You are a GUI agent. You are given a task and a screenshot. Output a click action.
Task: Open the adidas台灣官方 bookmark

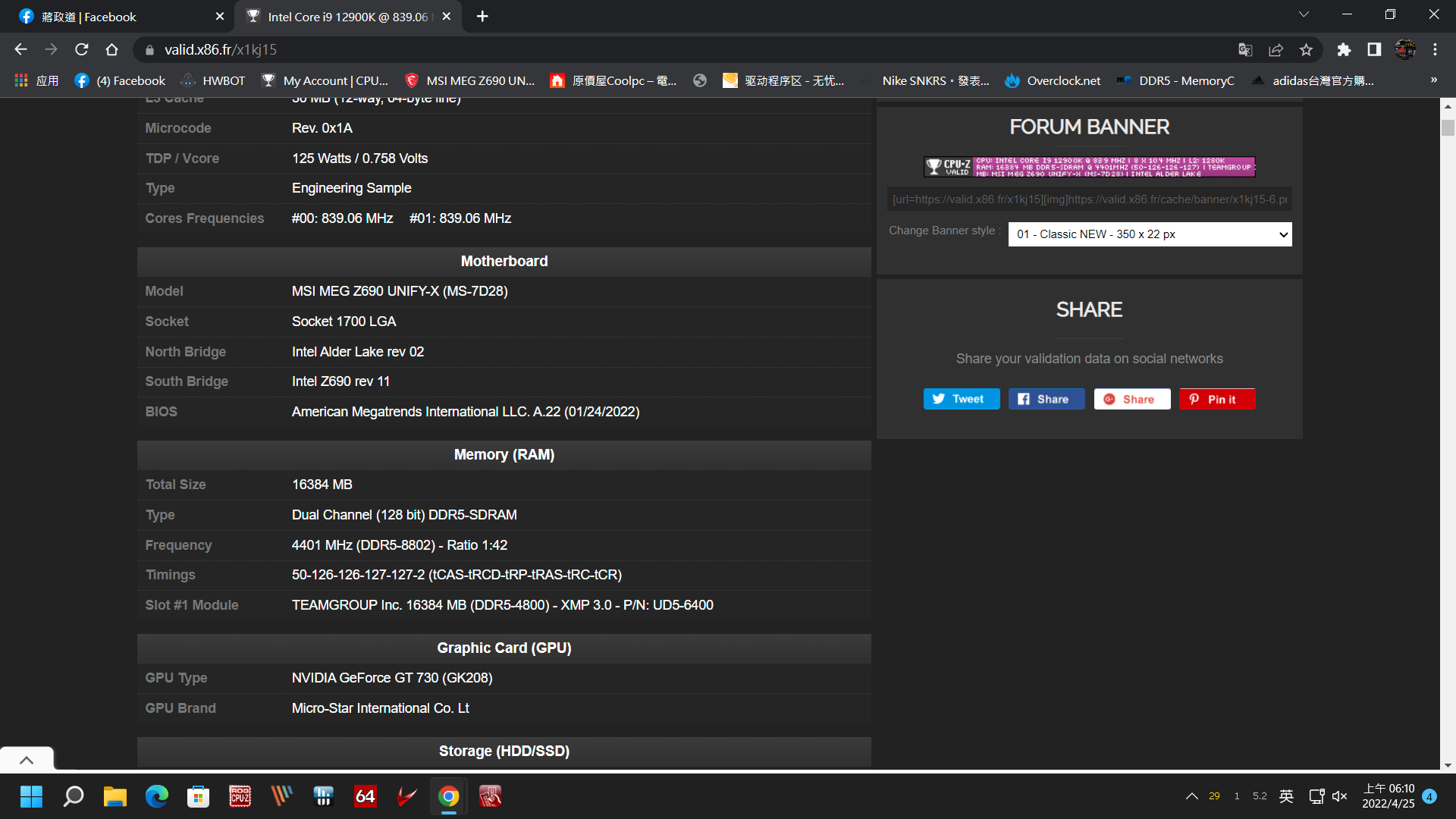[x=1312, y=80]
